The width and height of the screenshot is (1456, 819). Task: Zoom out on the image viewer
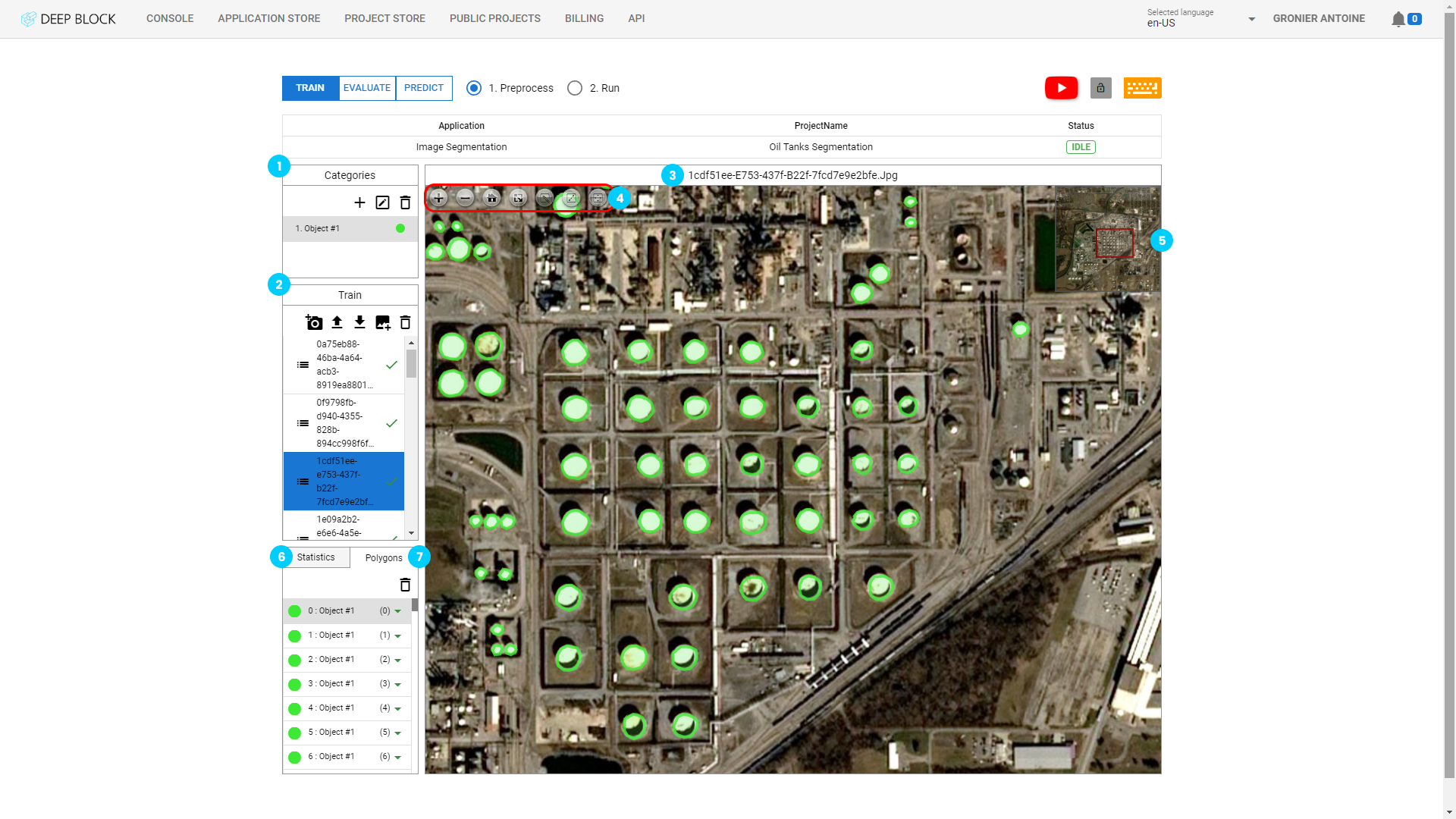coord(466,198)
